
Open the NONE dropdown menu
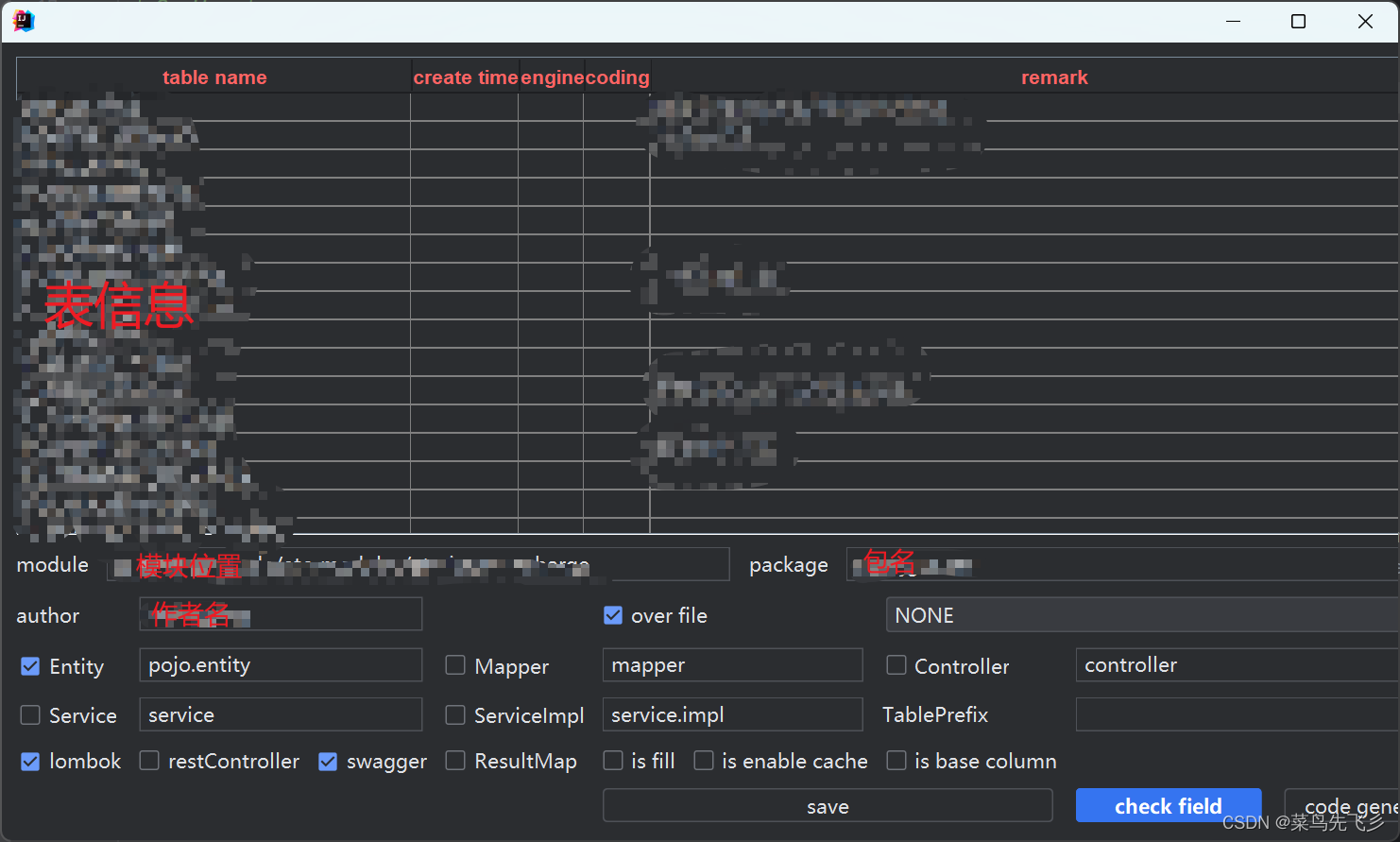(x=1134, y=614)
